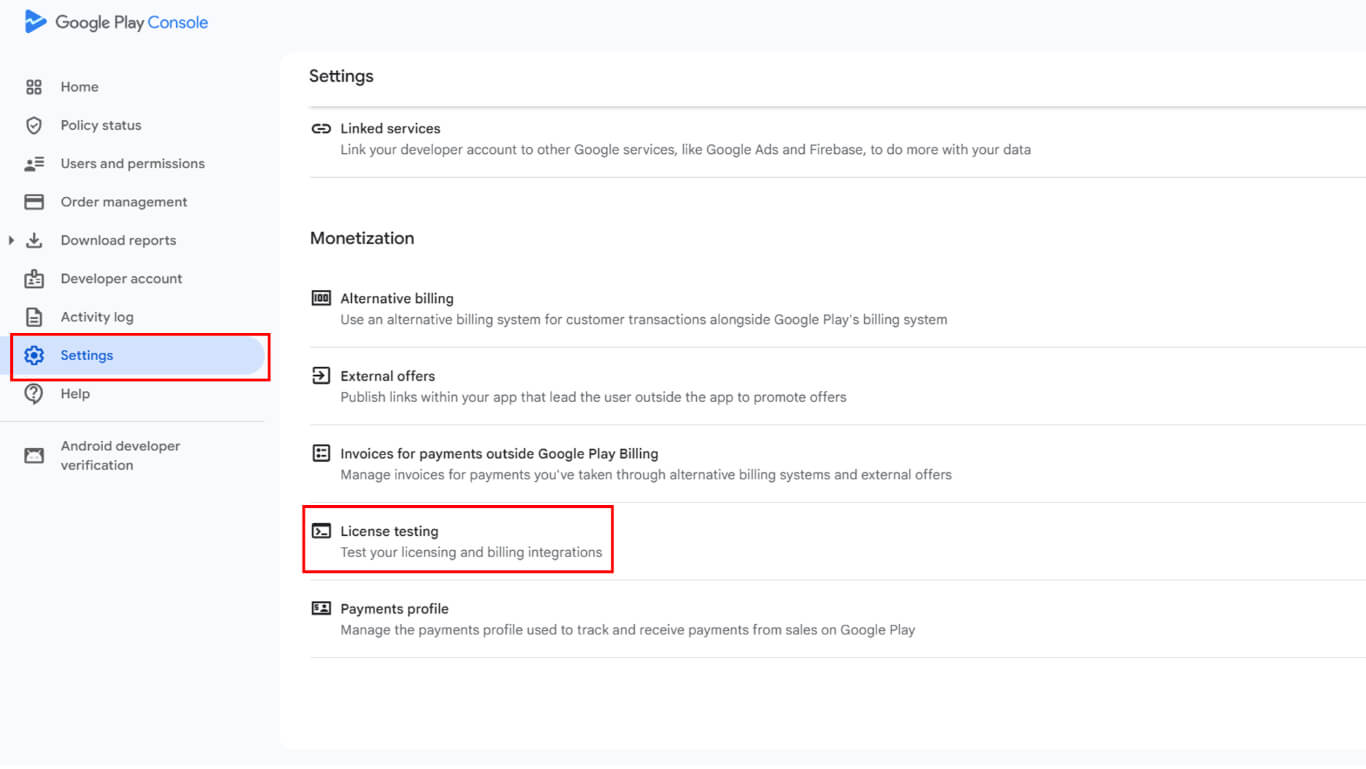Click the Policy status shield icon
The image size is (1366, 769).
[x=34, y=125]
